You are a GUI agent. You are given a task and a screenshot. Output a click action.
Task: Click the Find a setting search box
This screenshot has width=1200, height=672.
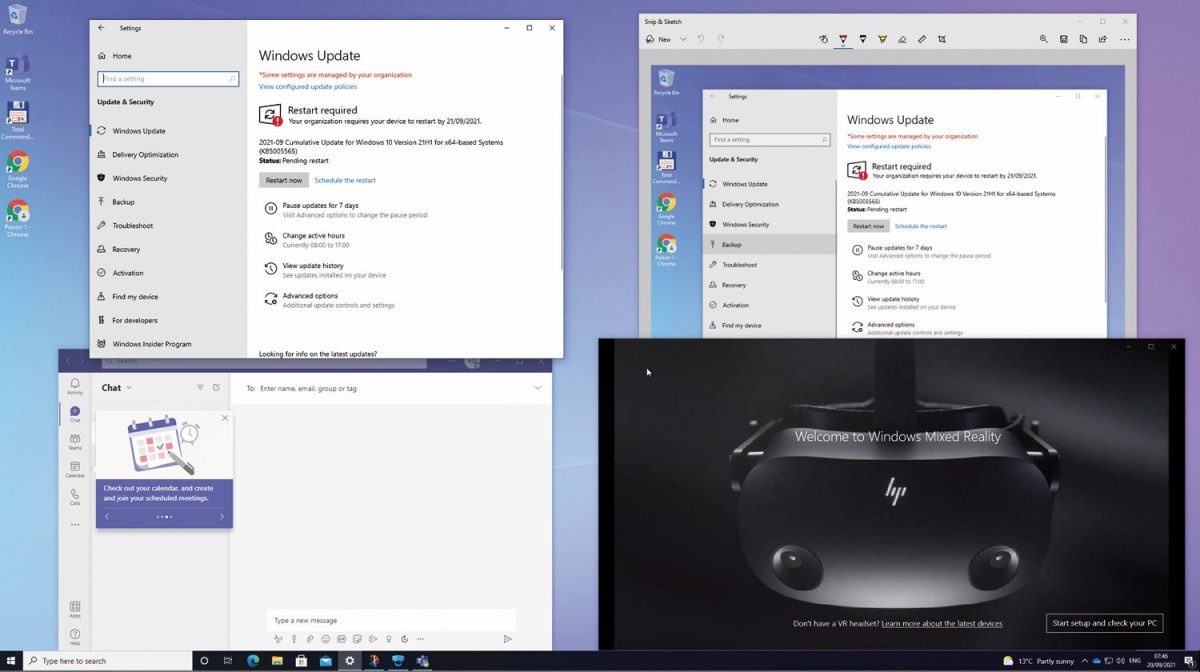(168, 78)
